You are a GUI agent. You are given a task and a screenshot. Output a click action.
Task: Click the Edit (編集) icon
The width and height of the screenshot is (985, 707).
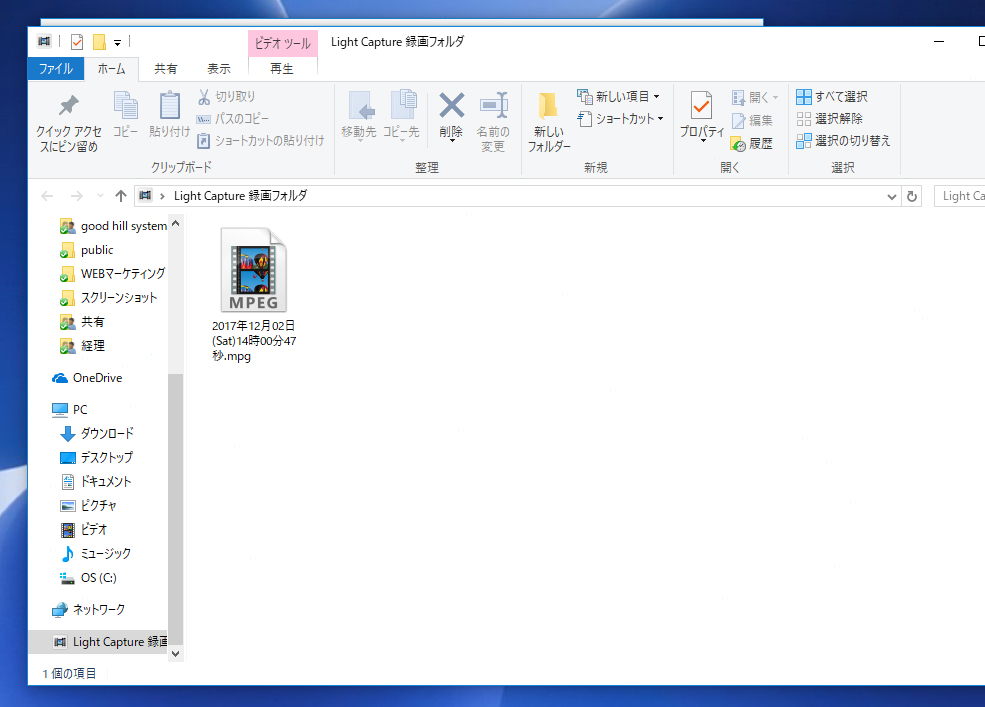coord(739,121)
